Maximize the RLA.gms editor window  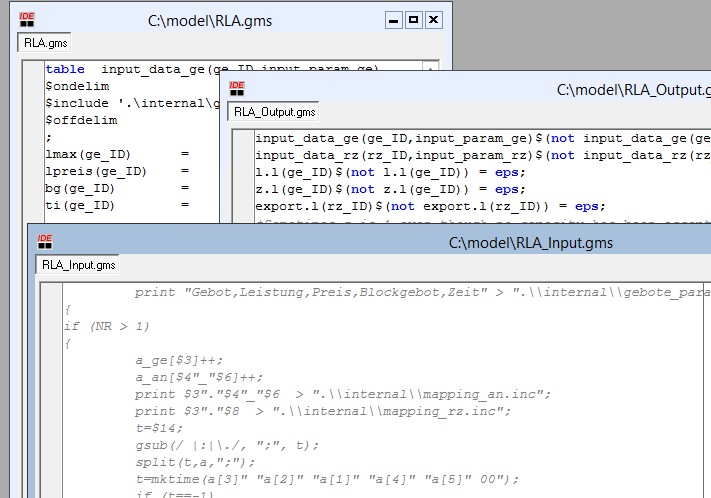[414, 19]
